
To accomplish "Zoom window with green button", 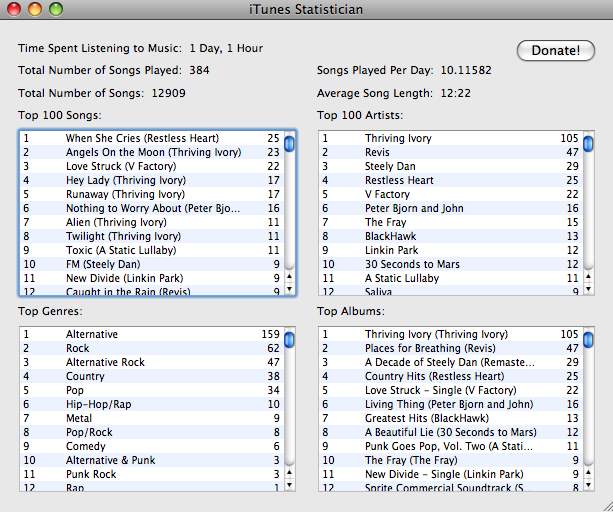I will click(56, 9).
